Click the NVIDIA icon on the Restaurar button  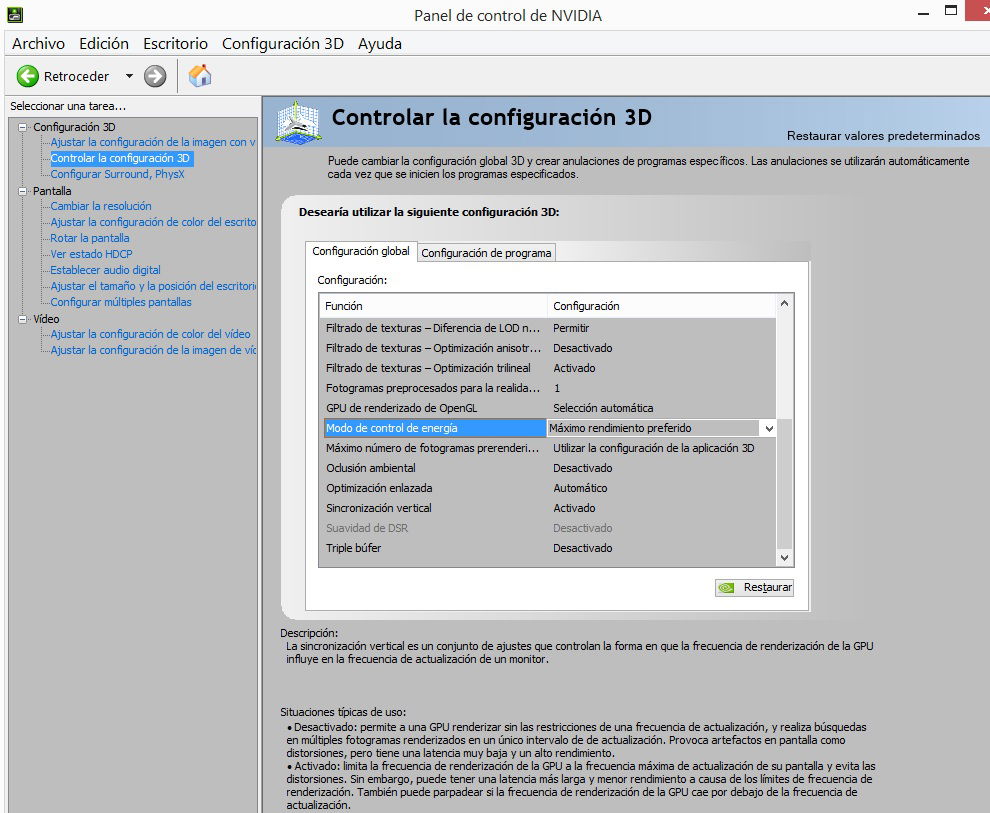tap(727, 588)
